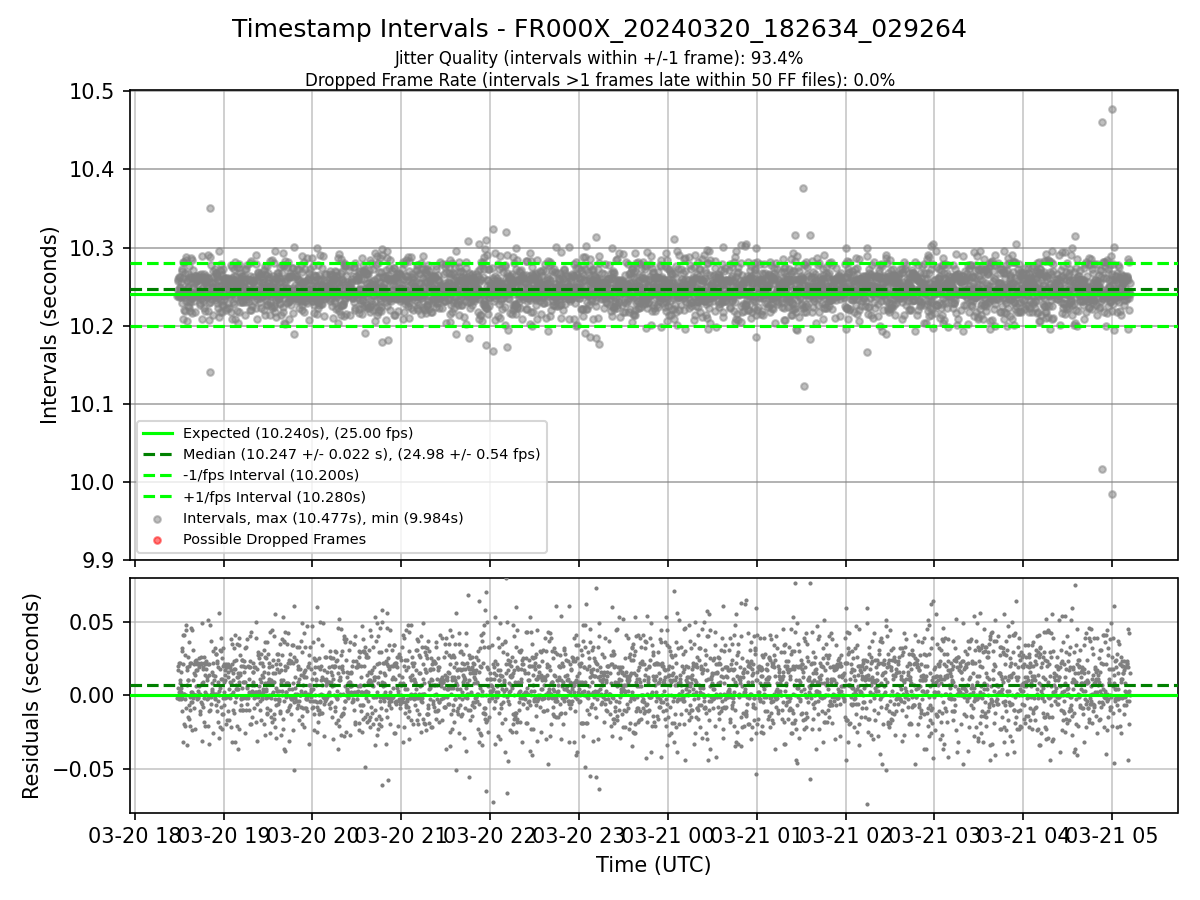Click the 'Intervals (seconds)' y-axis label

pyautogui.click(x=50, y=325)
